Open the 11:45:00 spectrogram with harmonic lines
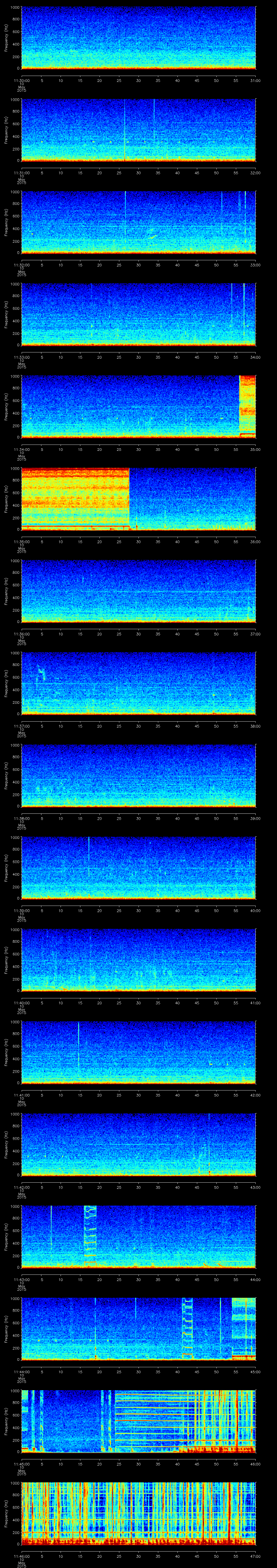 pyautogui.click(x=138, y=1421)
